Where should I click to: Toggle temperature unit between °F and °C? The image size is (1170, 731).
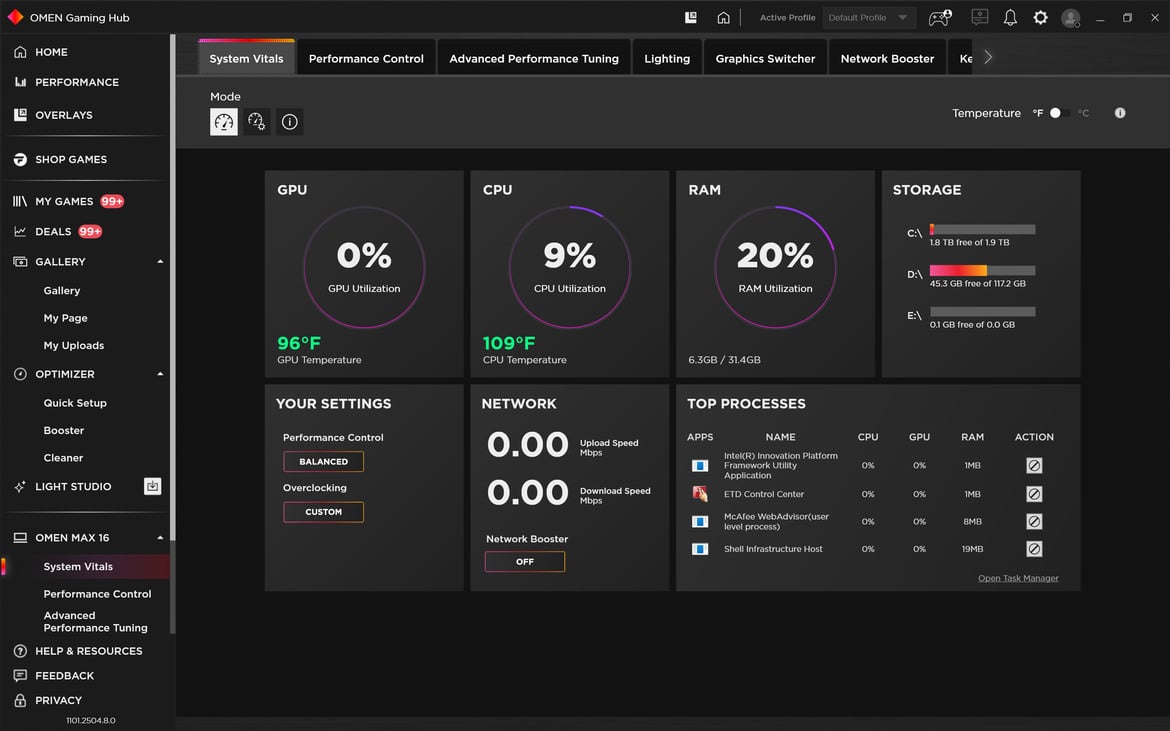[x=1060, y=113]
